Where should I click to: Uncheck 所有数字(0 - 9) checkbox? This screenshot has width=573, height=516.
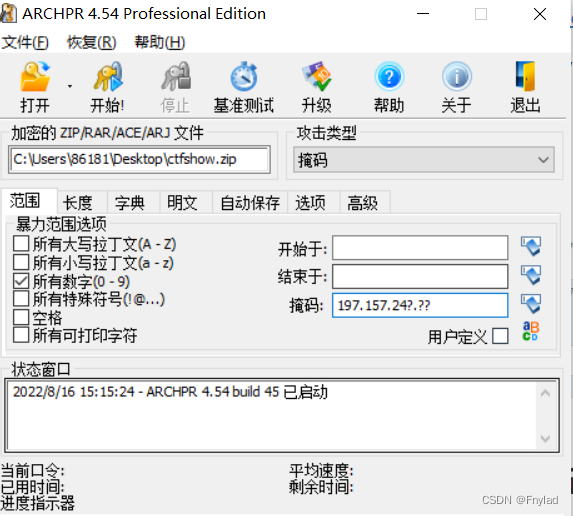coord(21,281)
